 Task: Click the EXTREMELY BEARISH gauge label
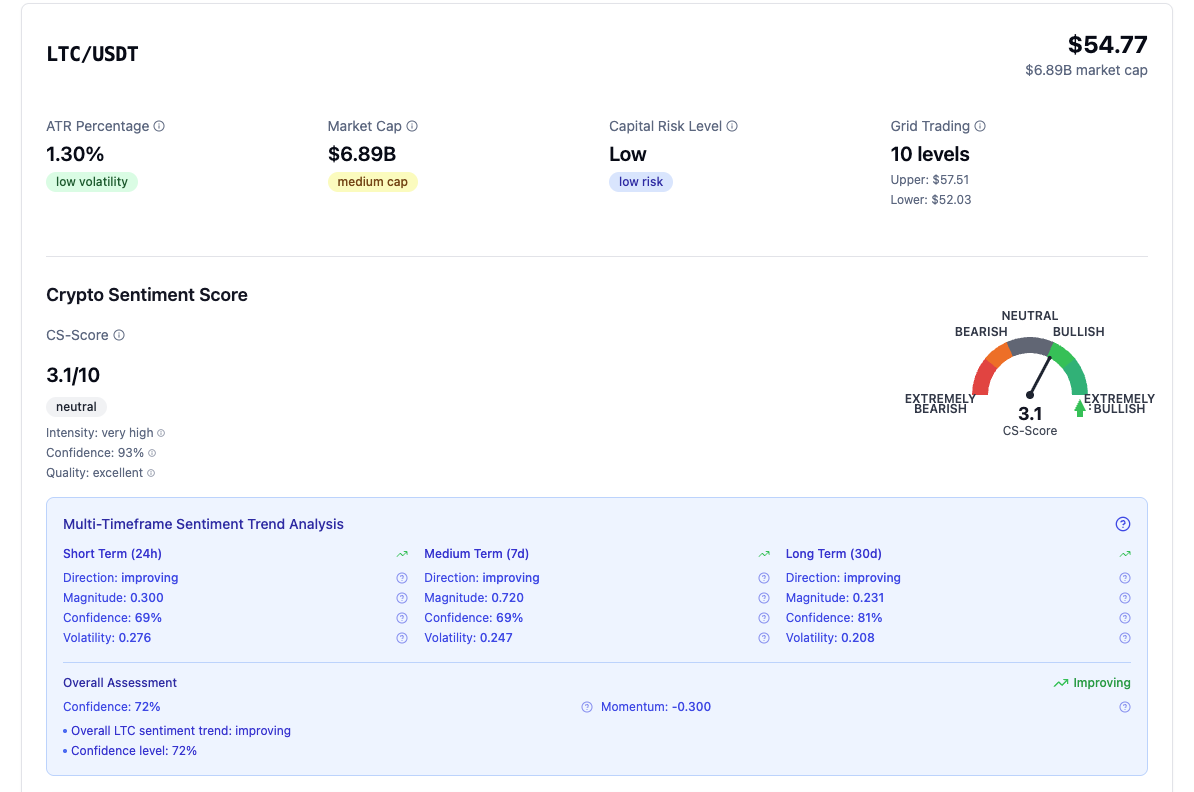coord(940,404)
